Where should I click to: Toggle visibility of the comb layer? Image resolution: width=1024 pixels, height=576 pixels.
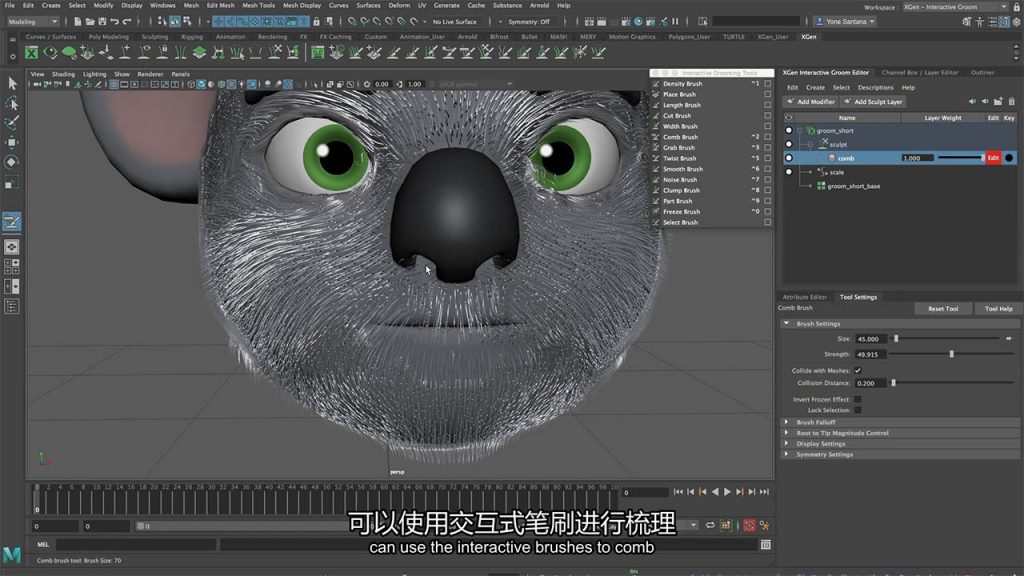[x=788, y=158]
